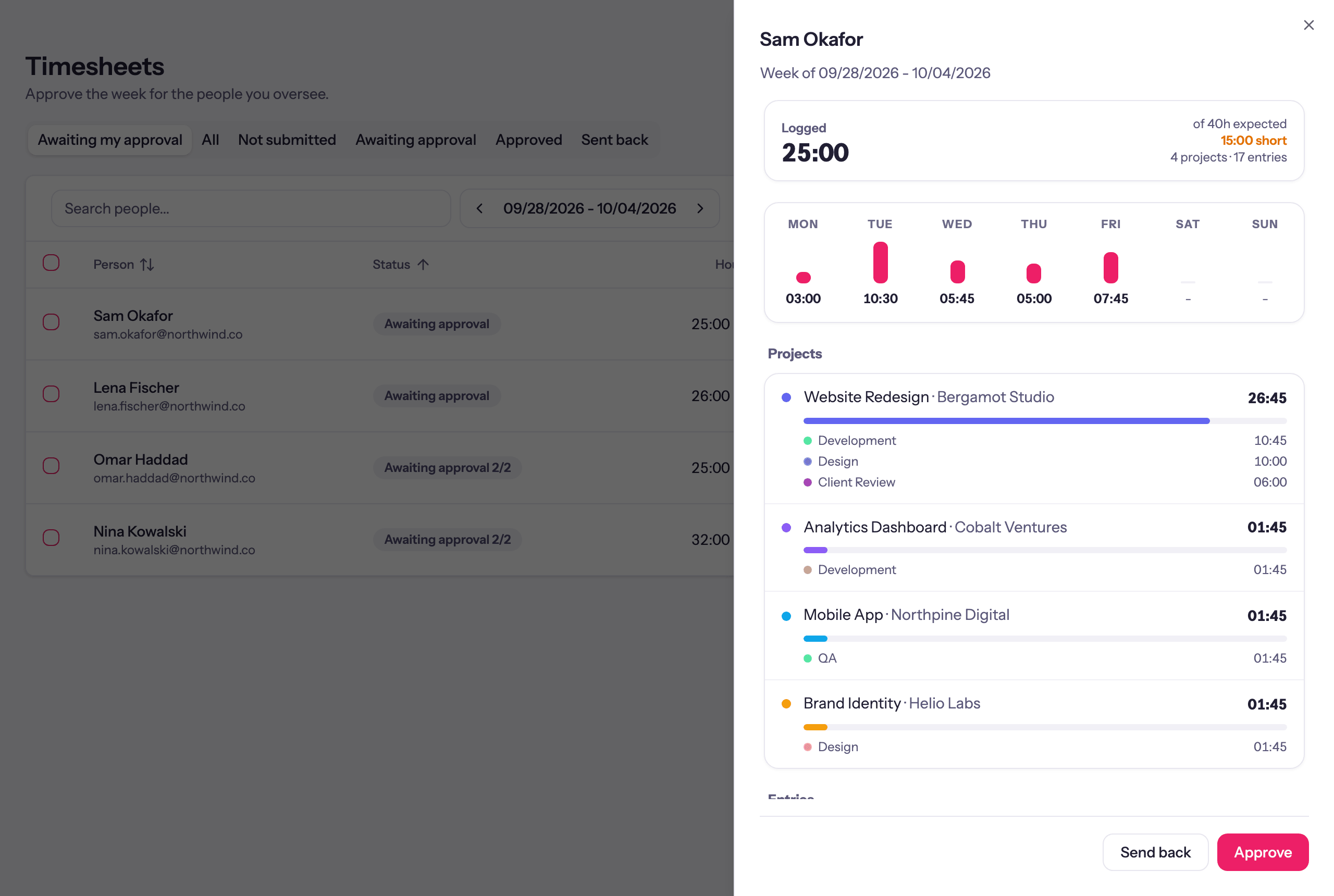Click the Approve button
The width and height of the screenshot is (1334, 896).
pos(1263,852)
